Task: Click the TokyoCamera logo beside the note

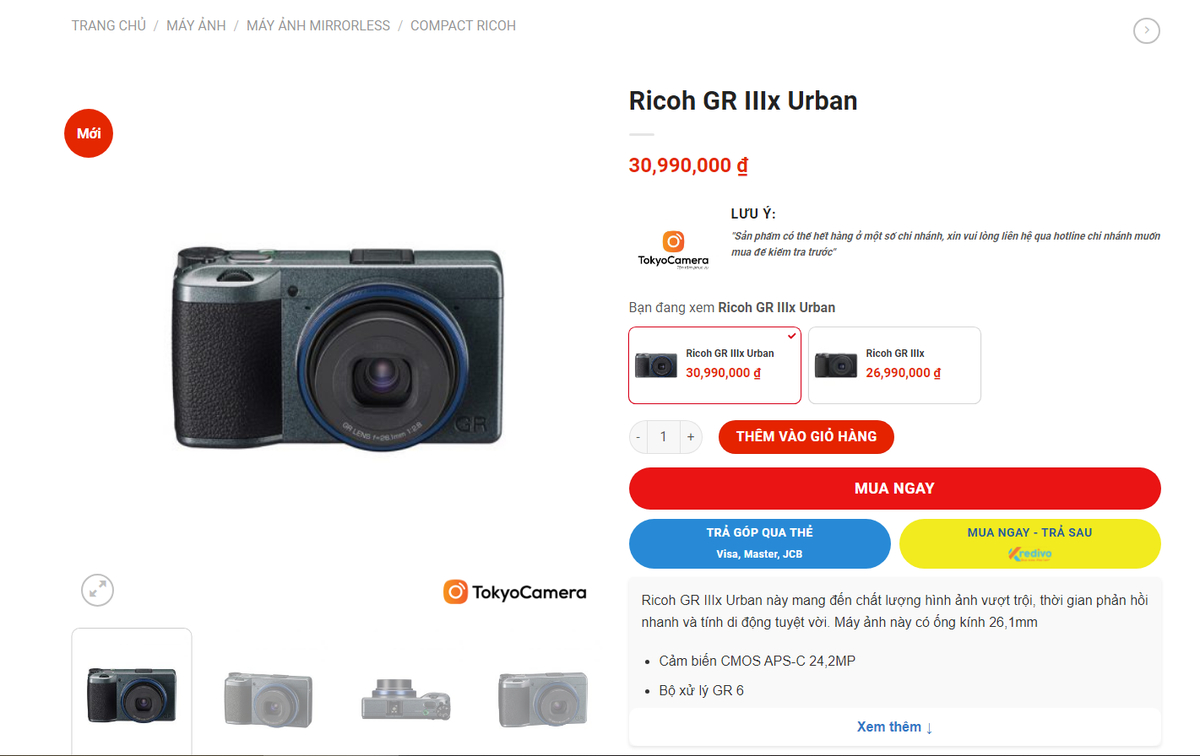Action: point(673,250)
